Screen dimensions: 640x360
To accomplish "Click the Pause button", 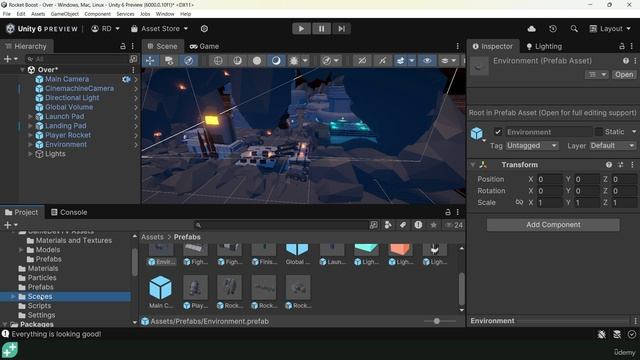I will 321,29.
